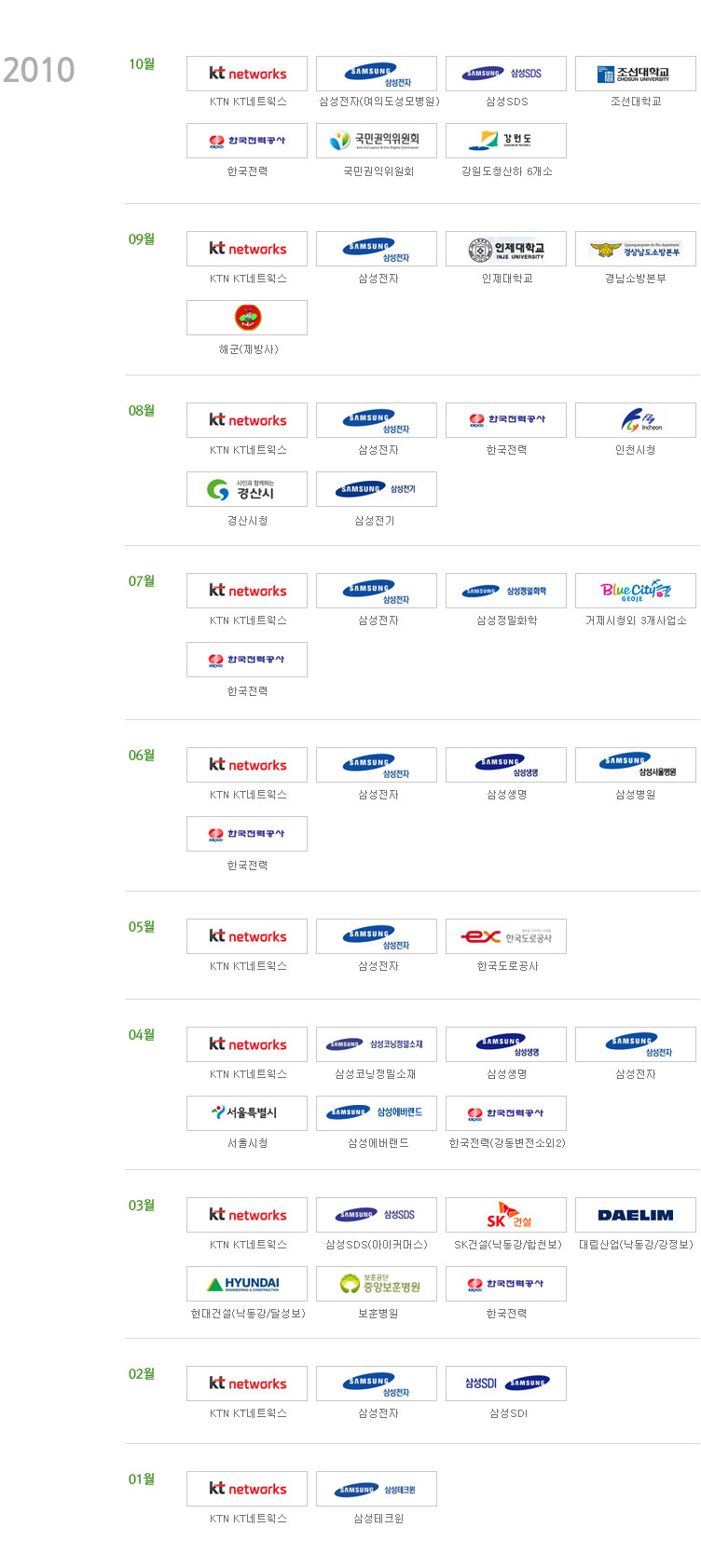Viewport: 701px width, 1568px height.
Task: Click the 서울특별시 logo
Action: [x=247, y=1113]
